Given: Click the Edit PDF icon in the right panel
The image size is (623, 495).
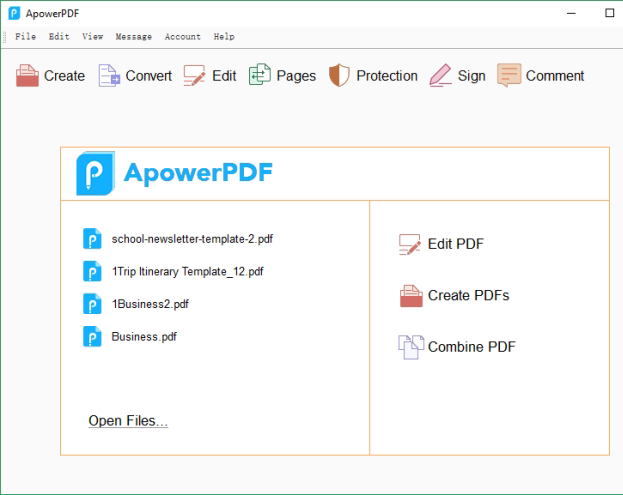Looking at the screenshot, I should [x=410, y=244].
